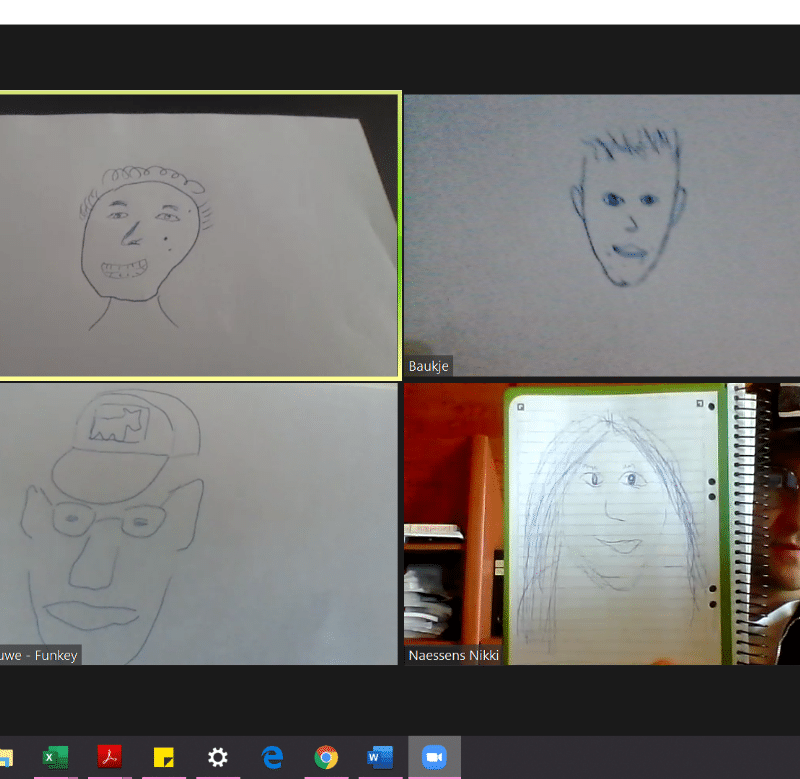
Task: Open Microsoft Excel from the taskbar
Action: pyautogui.click(x=55, y=758)
